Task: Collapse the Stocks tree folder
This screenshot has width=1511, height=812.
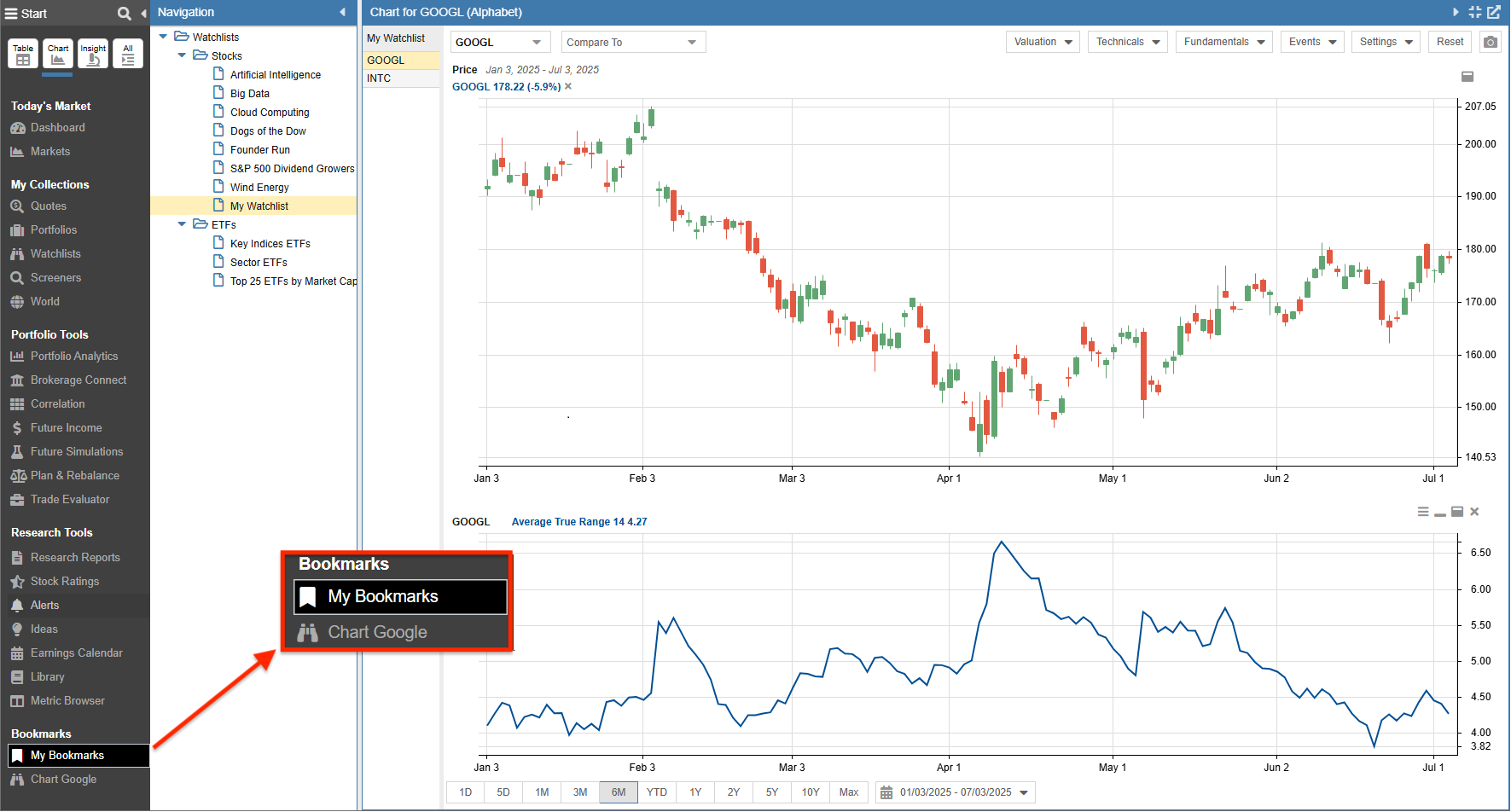Action: (x=182, y=55)
